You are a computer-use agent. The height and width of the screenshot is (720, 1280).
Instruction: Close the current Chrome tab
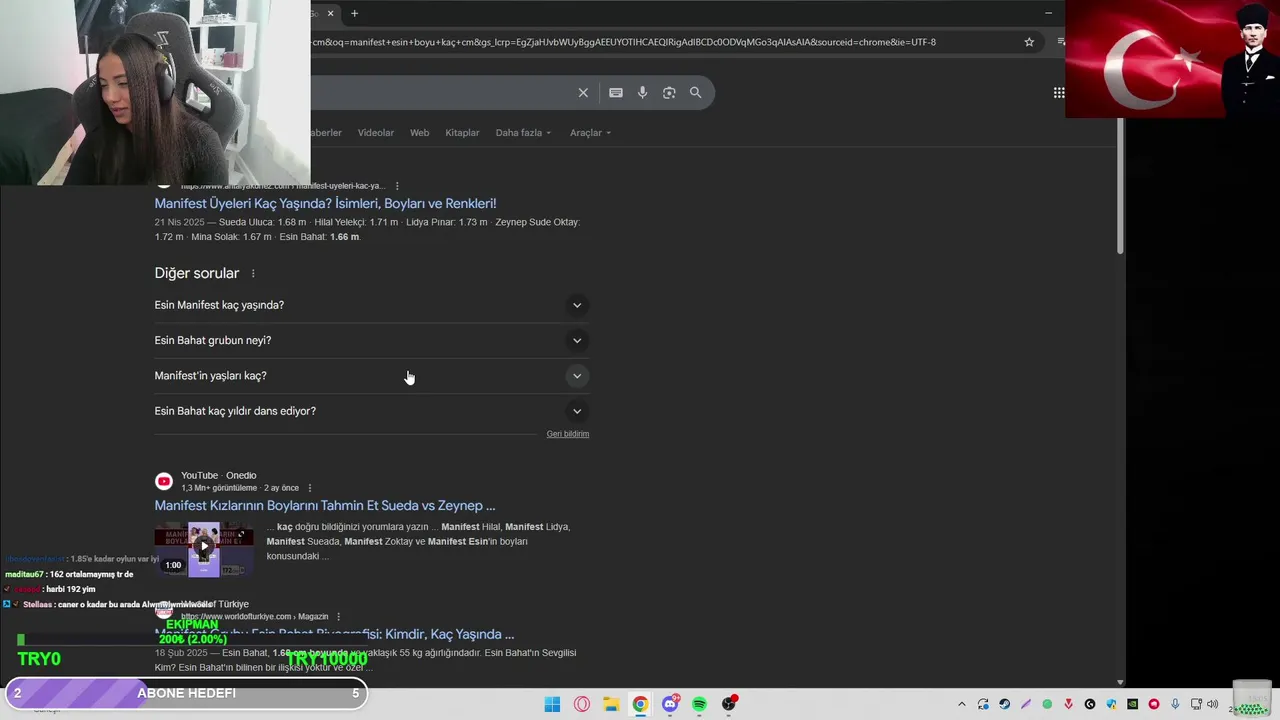tap(331, 14)
